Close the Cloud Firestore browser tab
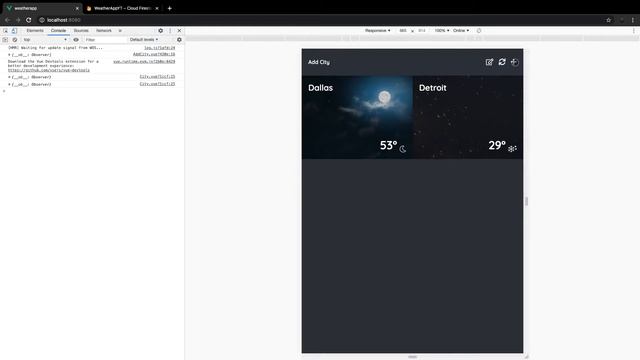 157,8
